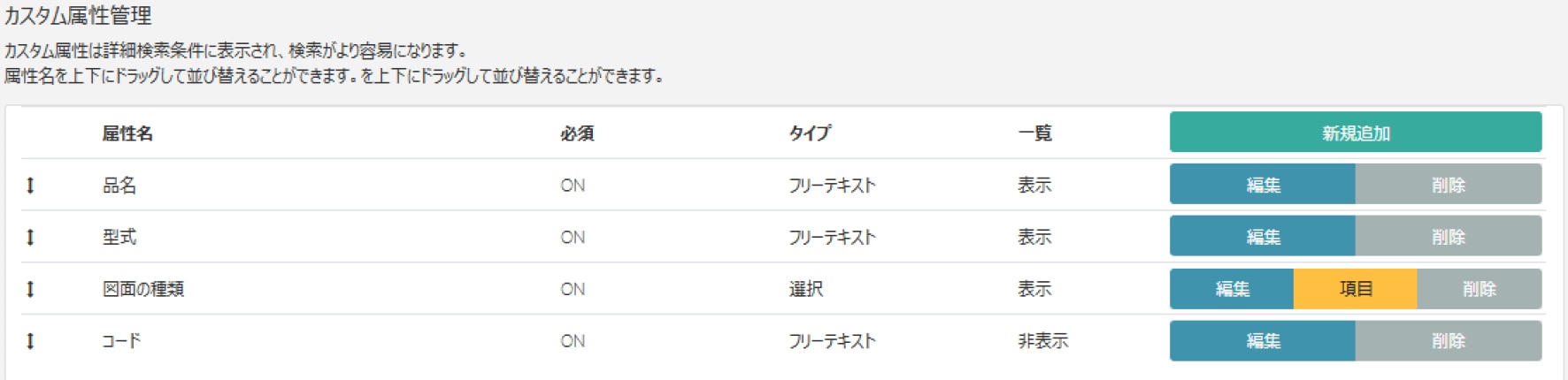Click the reorder arrow icon beside 型式
The height and width of the screenshot is (380, 1568).
(30, 237)
